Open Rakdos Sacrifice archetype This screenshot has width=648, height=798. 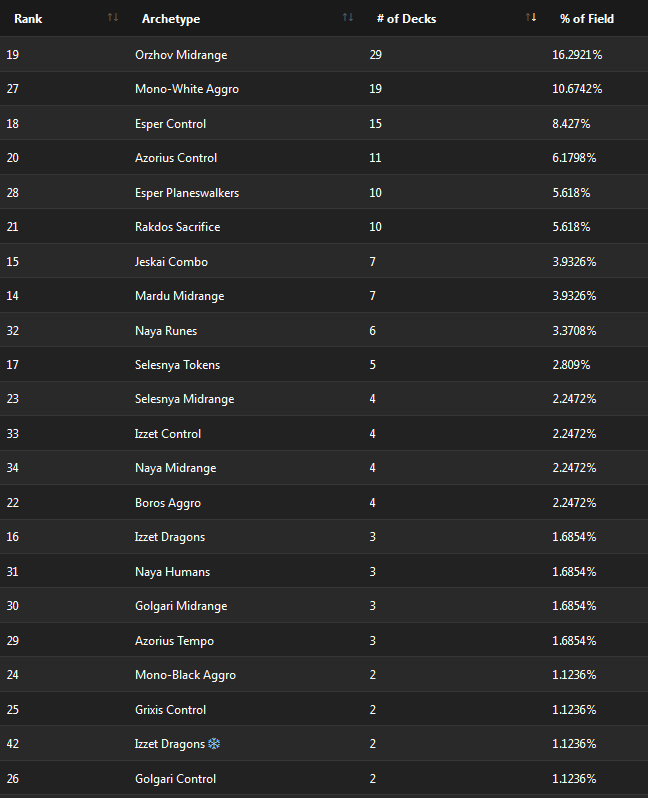point(178,226)
